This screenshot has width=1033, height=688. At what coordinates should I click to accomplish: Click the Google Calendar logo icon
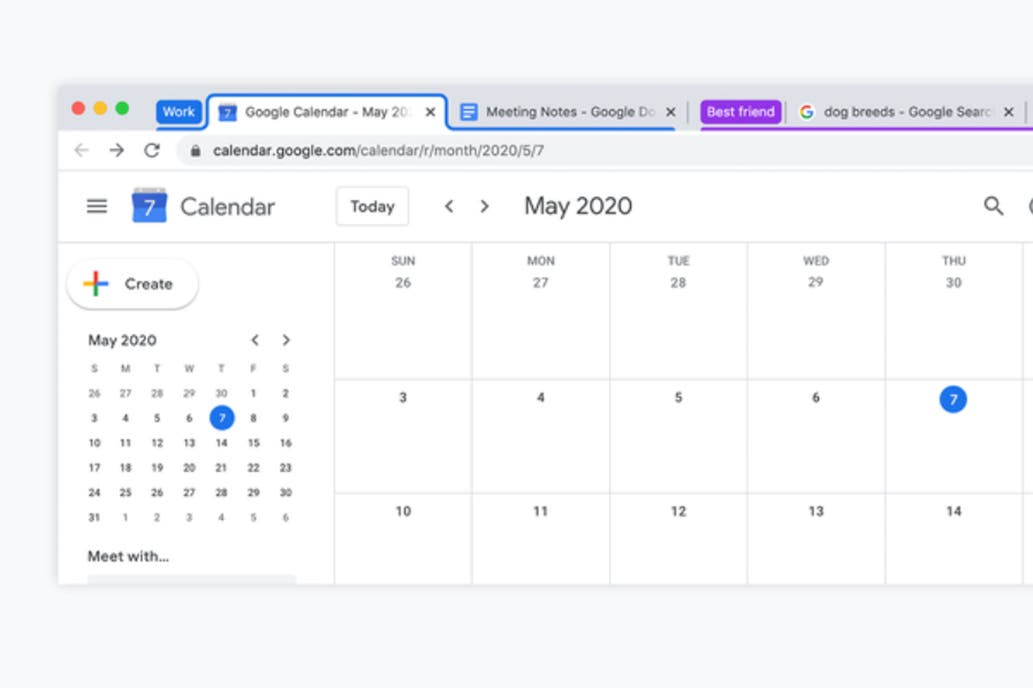pyautogui.click(x=149, y=206)
